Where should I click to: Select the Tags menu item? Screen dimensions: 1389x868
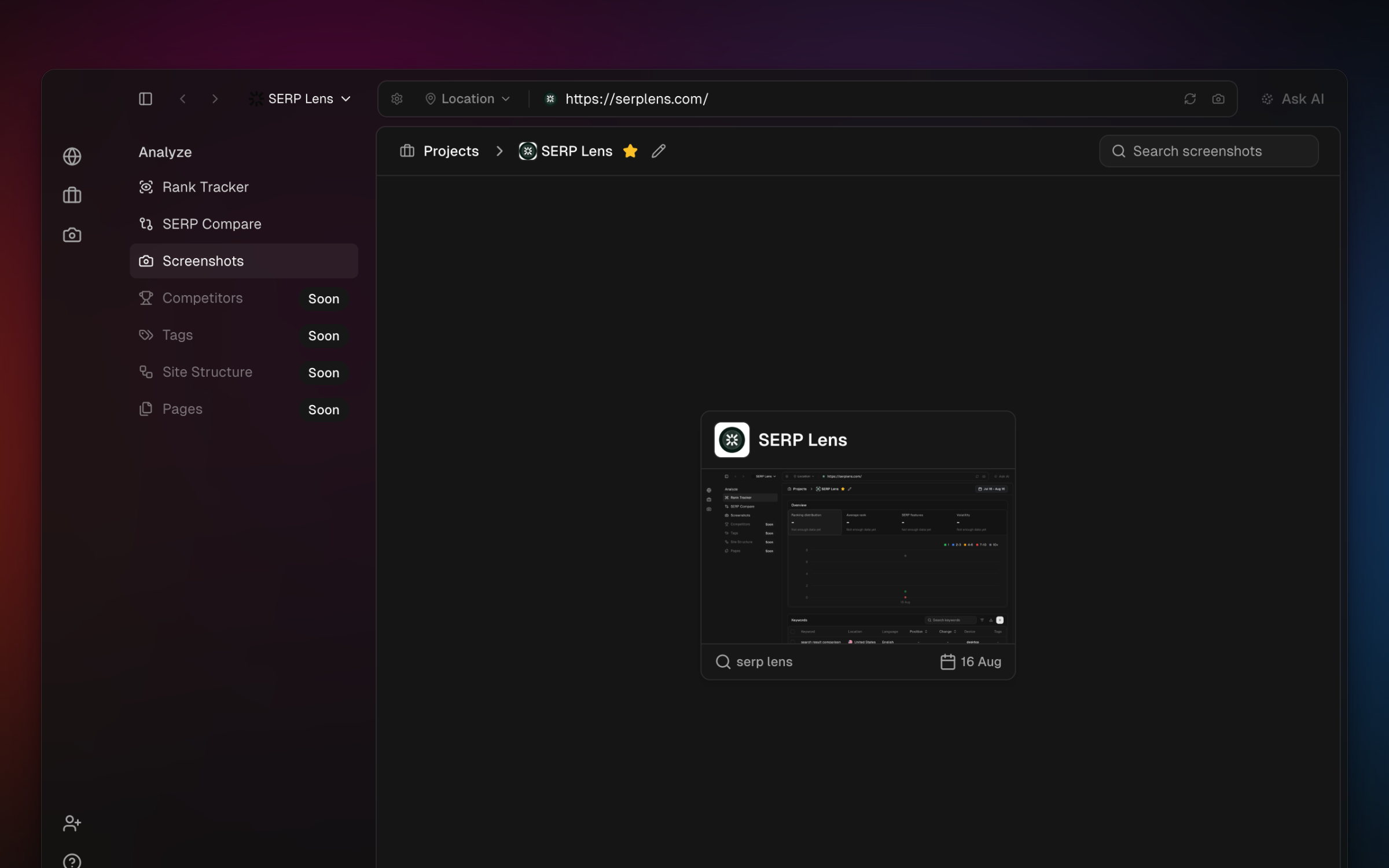(x=244, y=335)
